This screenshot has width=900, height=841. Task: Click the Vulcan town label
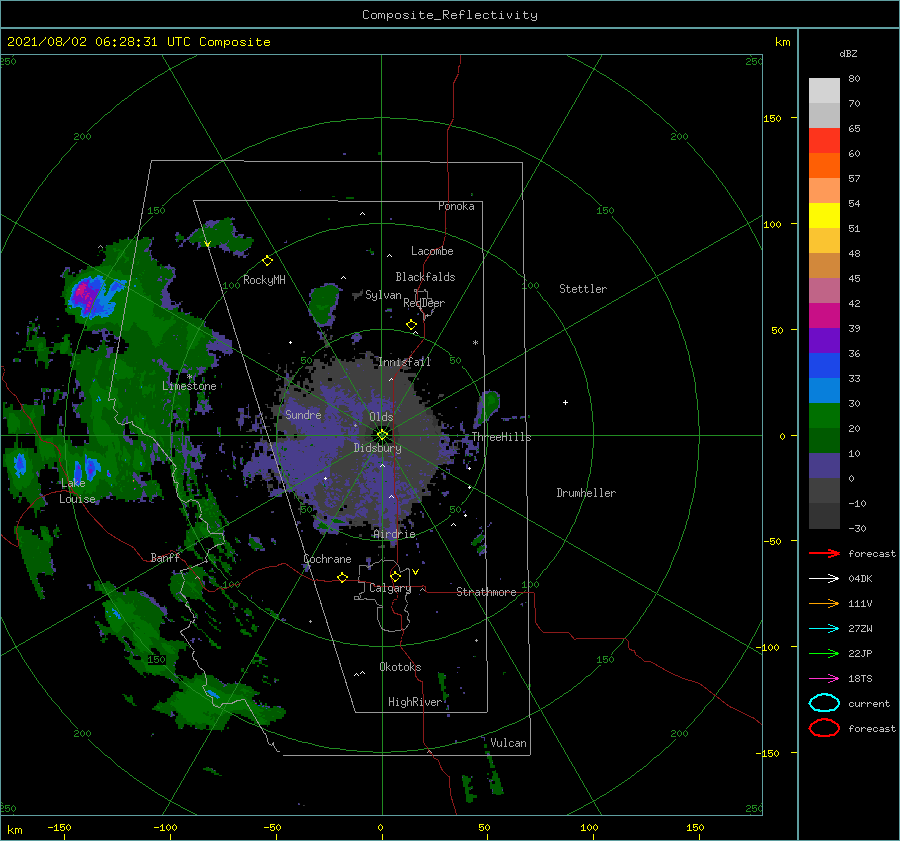(x=509, y=743)
